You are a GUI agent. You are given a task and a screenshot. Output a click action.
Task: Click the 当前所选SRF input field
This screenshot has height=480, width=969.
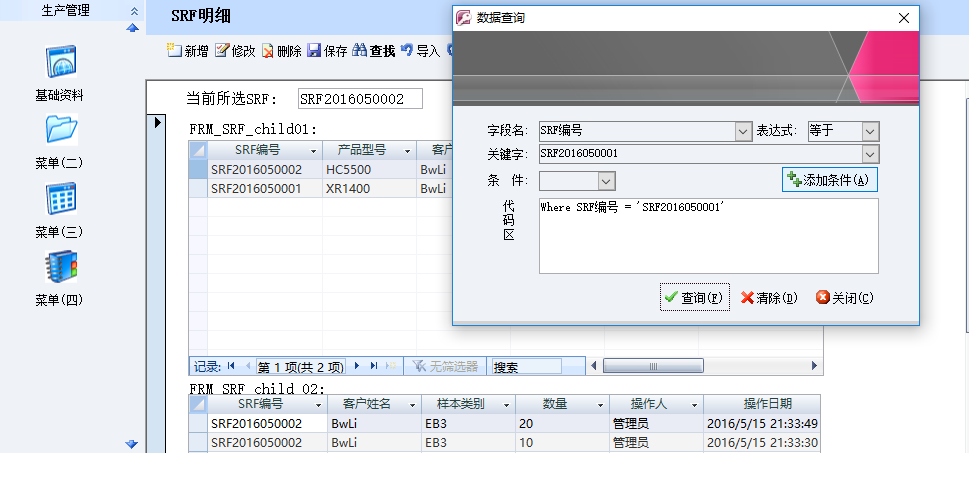pyautogui.click(x=360, y=99)
